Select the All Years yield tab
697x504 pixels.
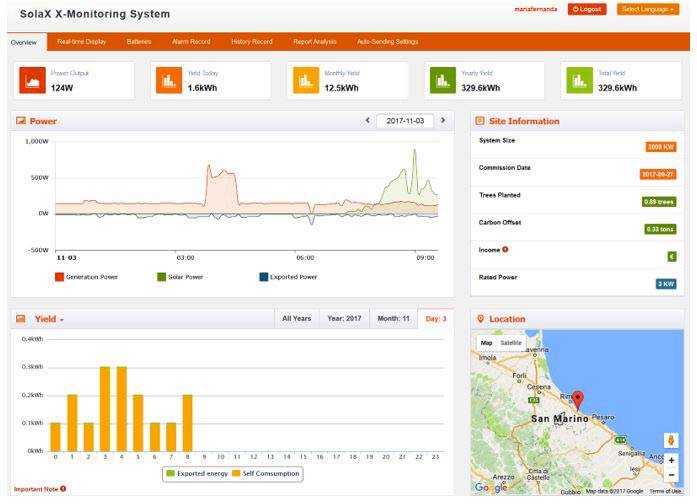tap(296, 319)
